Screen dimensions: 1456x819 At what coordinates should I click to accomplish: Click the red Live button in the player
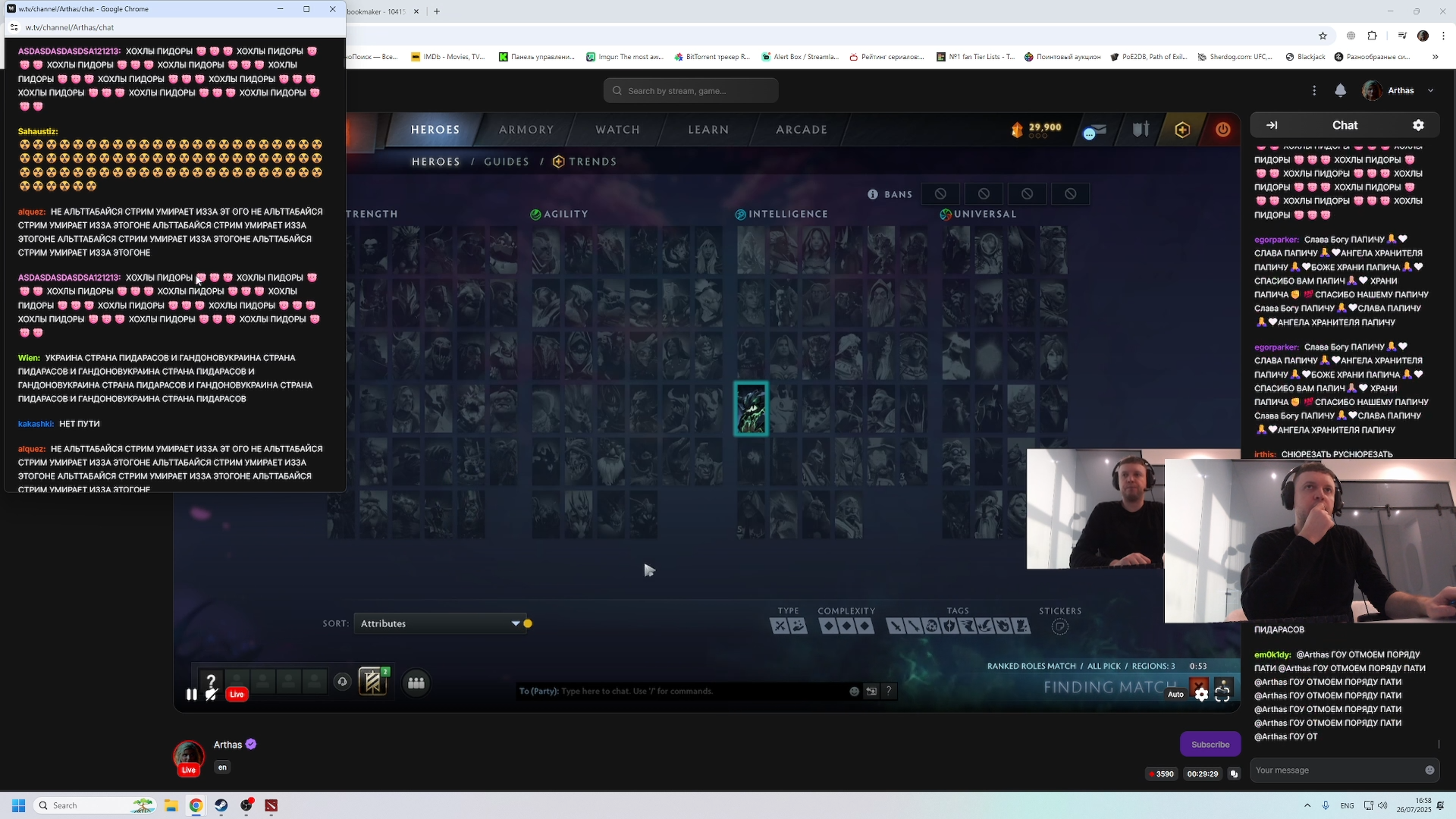click(237, 694)
